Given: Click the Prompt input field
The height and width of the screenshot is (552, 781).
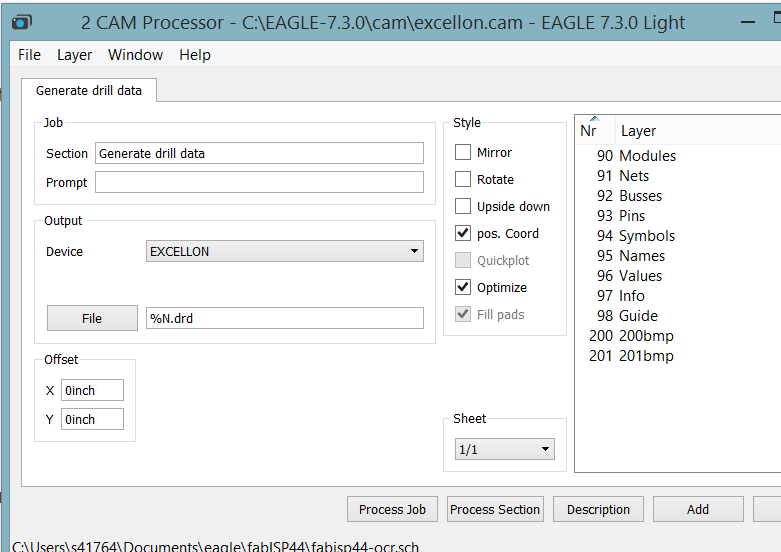Looking at the screenshot, I should pyautogui.click(x=260, y=182).
